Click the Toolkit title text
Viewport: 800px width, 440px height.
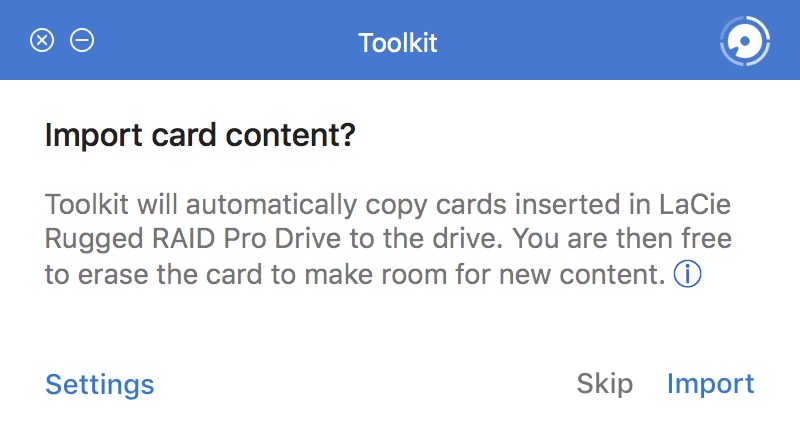coord(398,43)
